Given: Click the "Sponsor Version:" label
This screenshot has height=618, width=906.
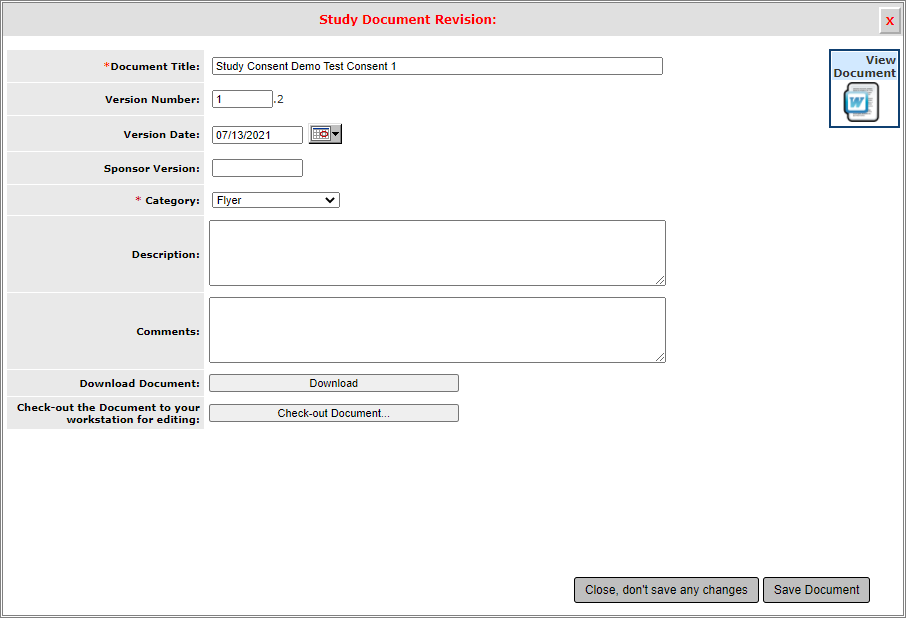Looking at the screenshot, I should tap(151, 169).
